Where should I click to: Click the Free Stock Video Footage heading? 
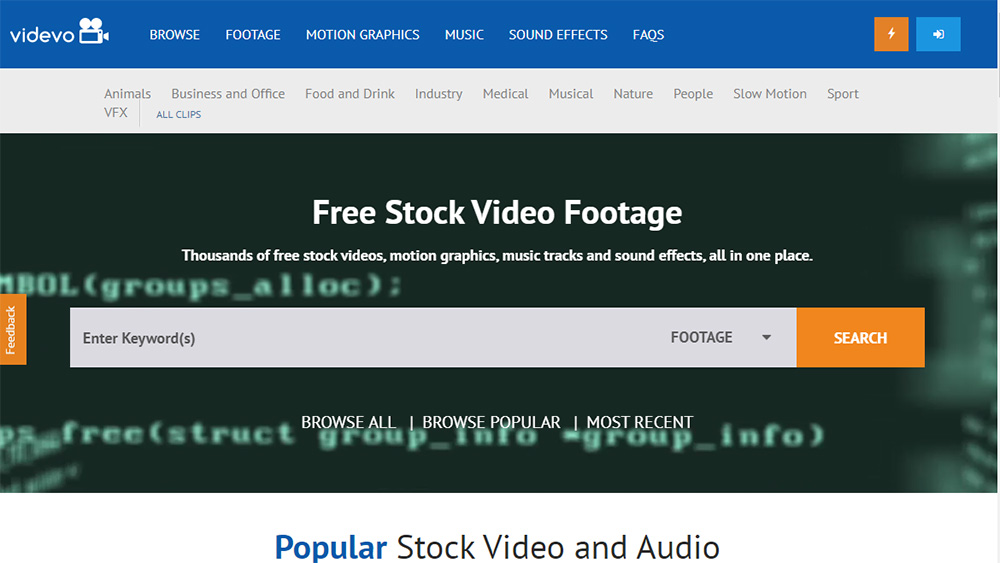(x=497, y=212)
